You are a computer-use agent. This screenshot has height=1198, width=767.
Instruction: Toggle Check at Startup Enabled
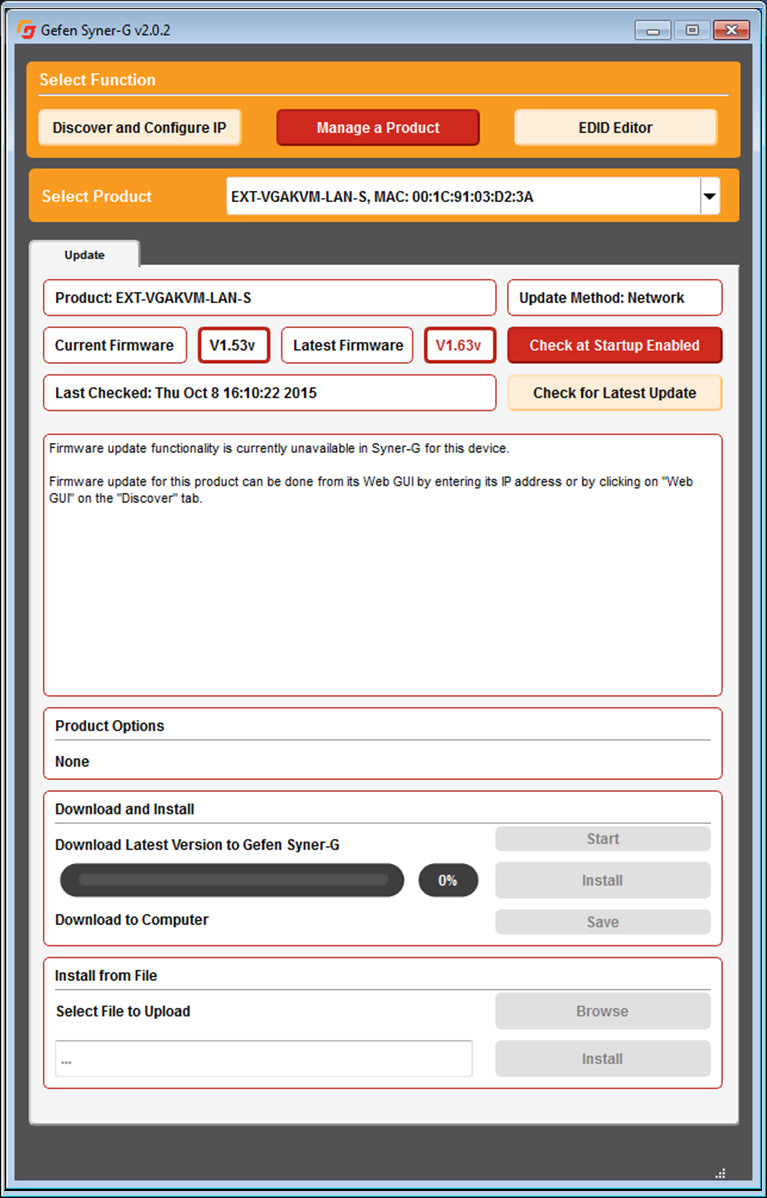click(x=614, y=345)
